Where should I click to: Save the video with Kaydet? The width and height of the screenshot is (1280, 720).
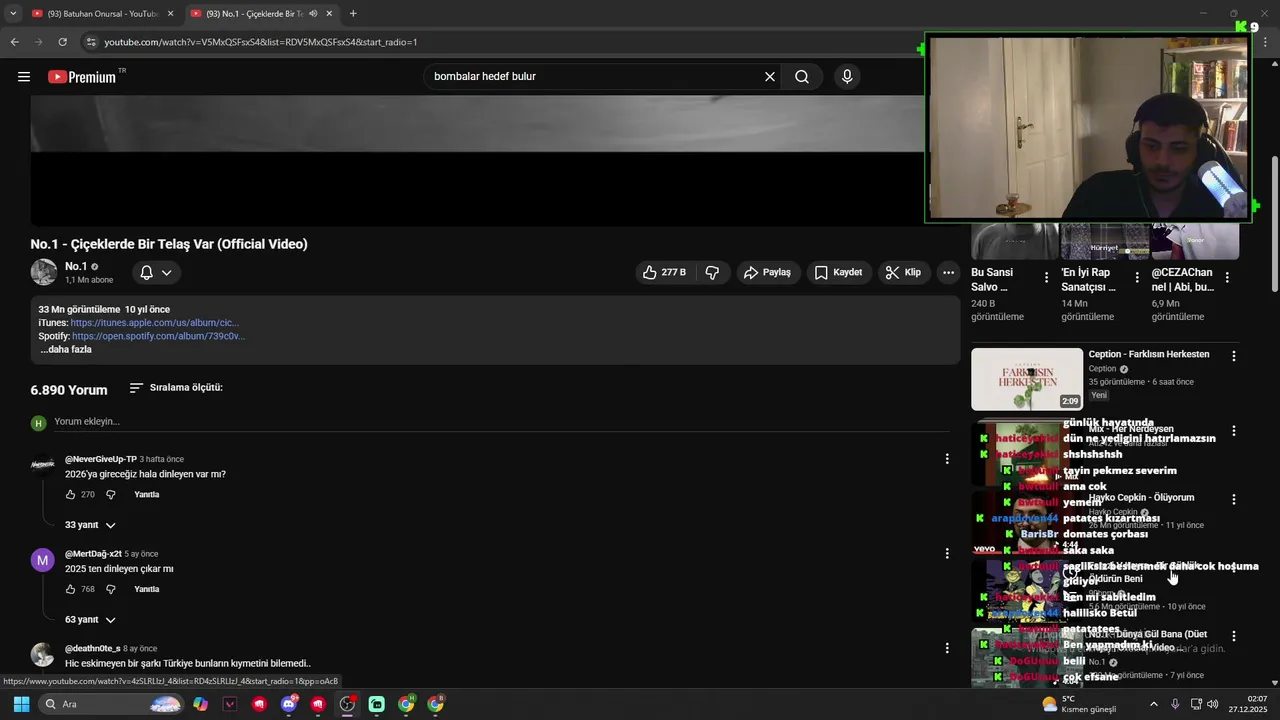coord(838,272)
